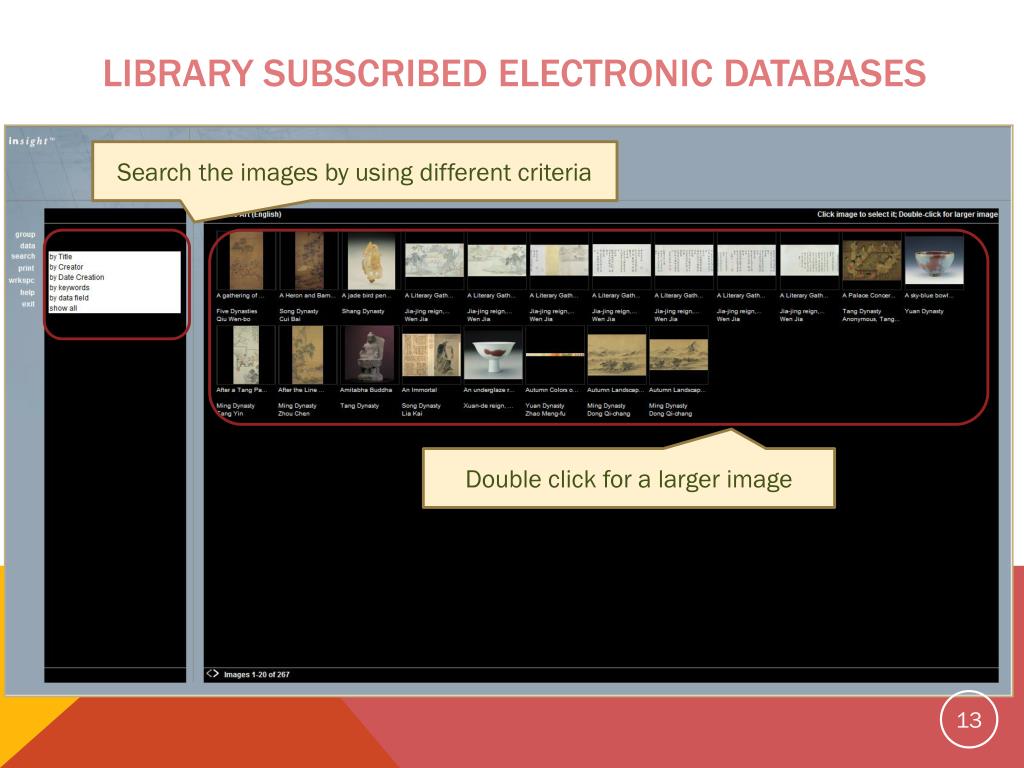Image resolution: width=1024 pixels, height=768 pixels.
Task: Select the 'A sky-blue bowl...' thumbnail
Action: click(x=934, y=260)
